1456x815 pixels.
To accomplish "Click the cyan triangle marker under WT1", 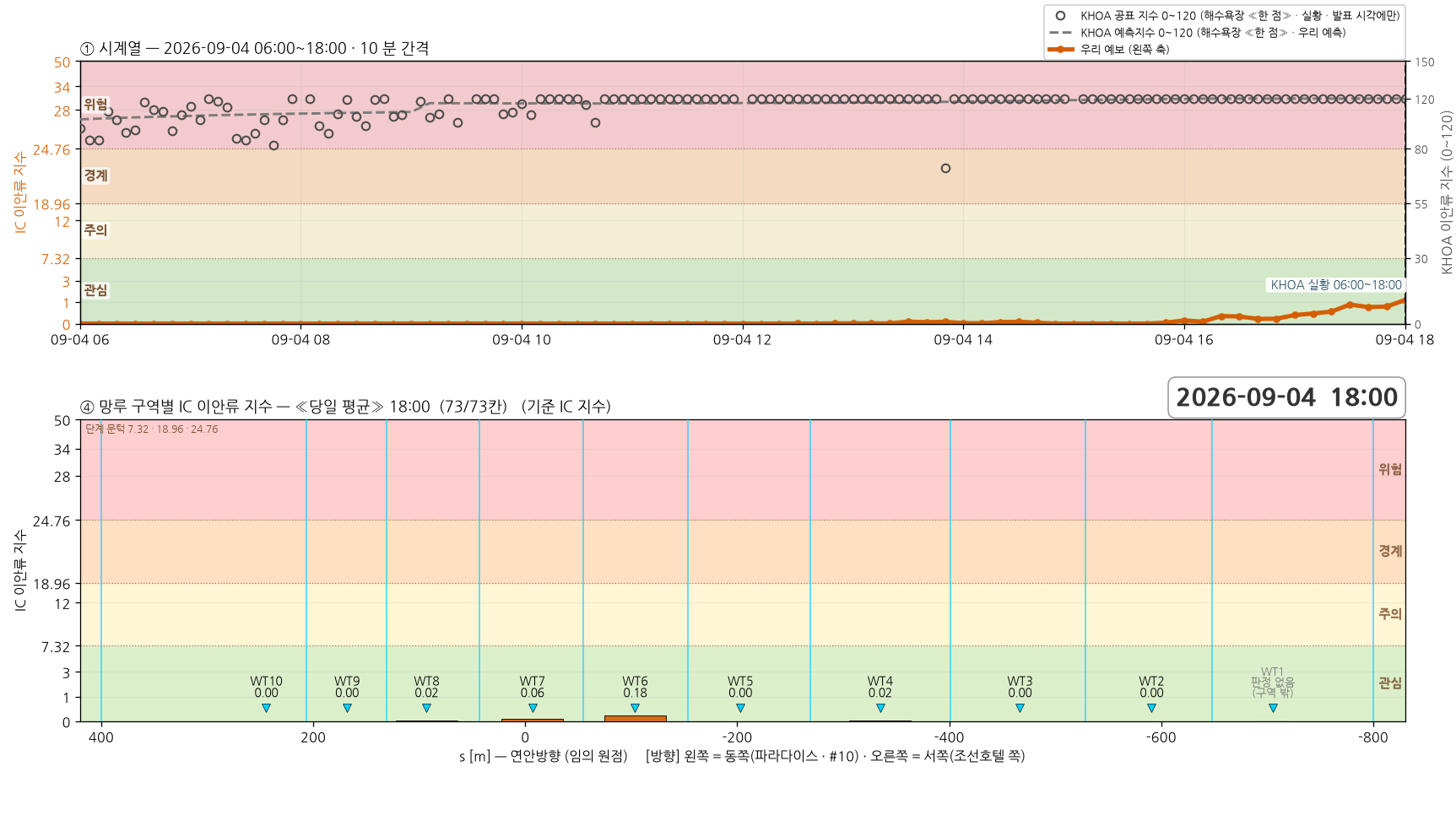I will 1273,709.
